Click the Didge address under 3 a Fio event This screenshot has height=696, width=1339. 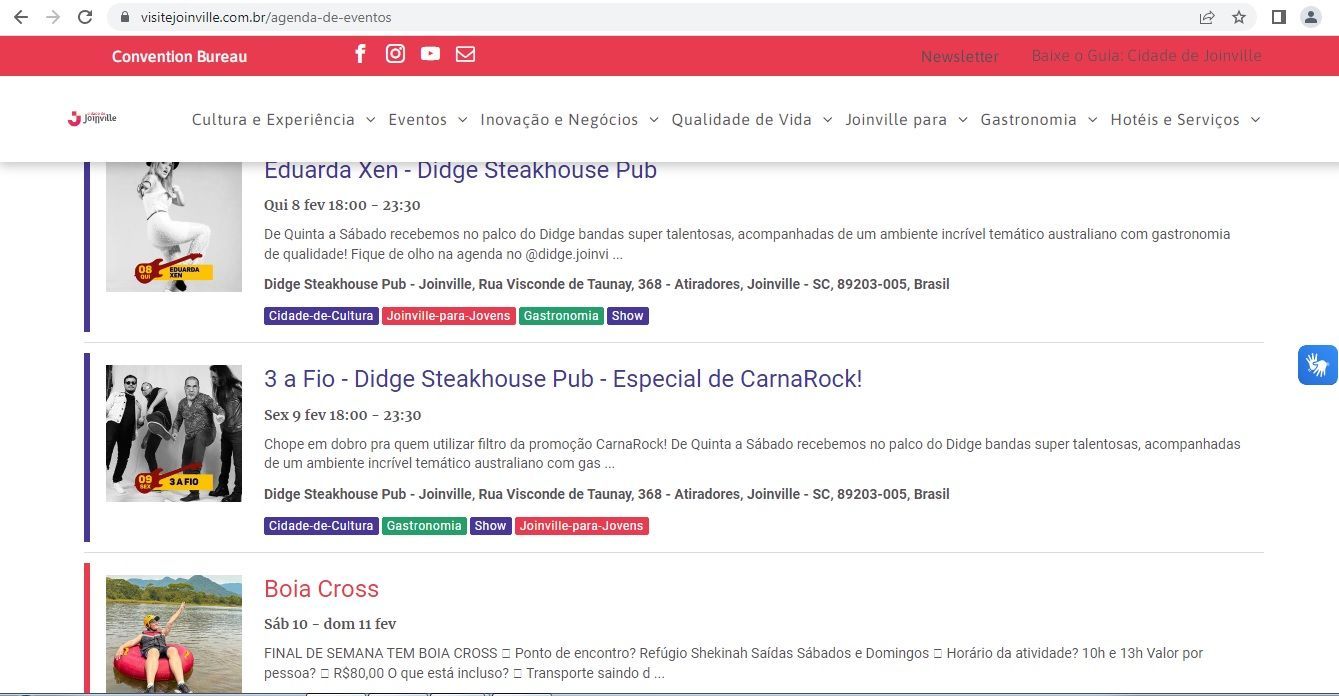607,494
